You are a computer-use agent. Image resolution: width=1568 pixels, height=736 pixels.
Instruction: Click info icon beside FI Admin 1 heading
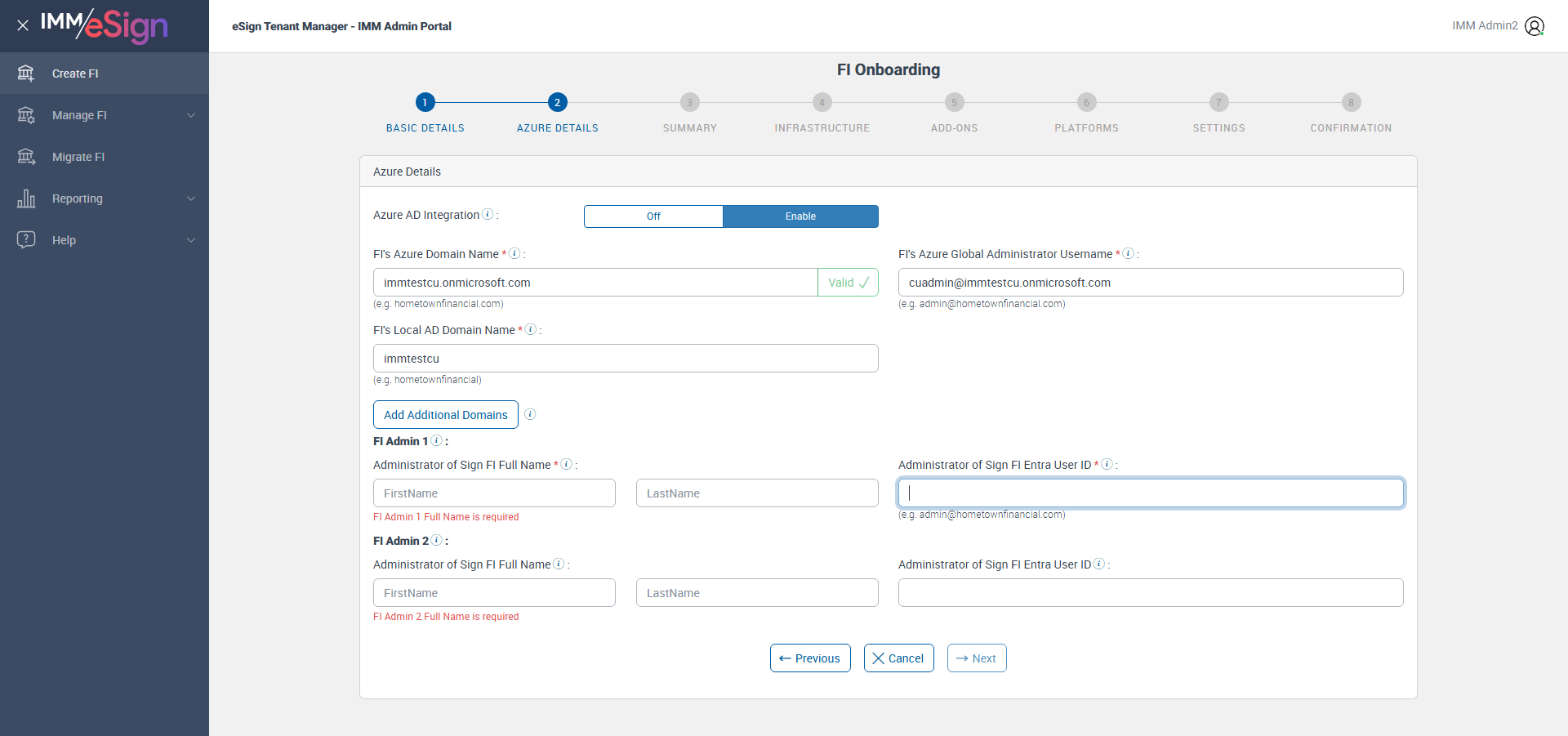(x=437, y=440)
